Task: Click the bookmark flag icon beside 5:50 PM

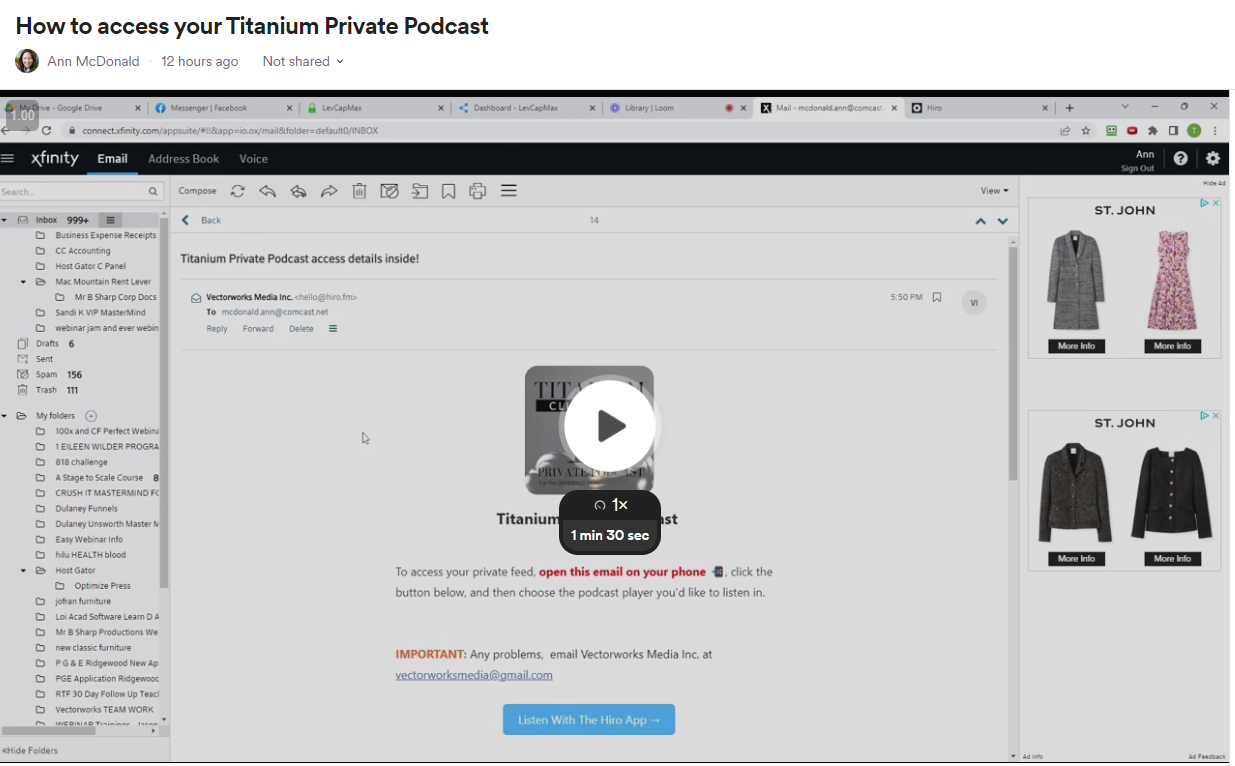Action: (x=937, y=297)
